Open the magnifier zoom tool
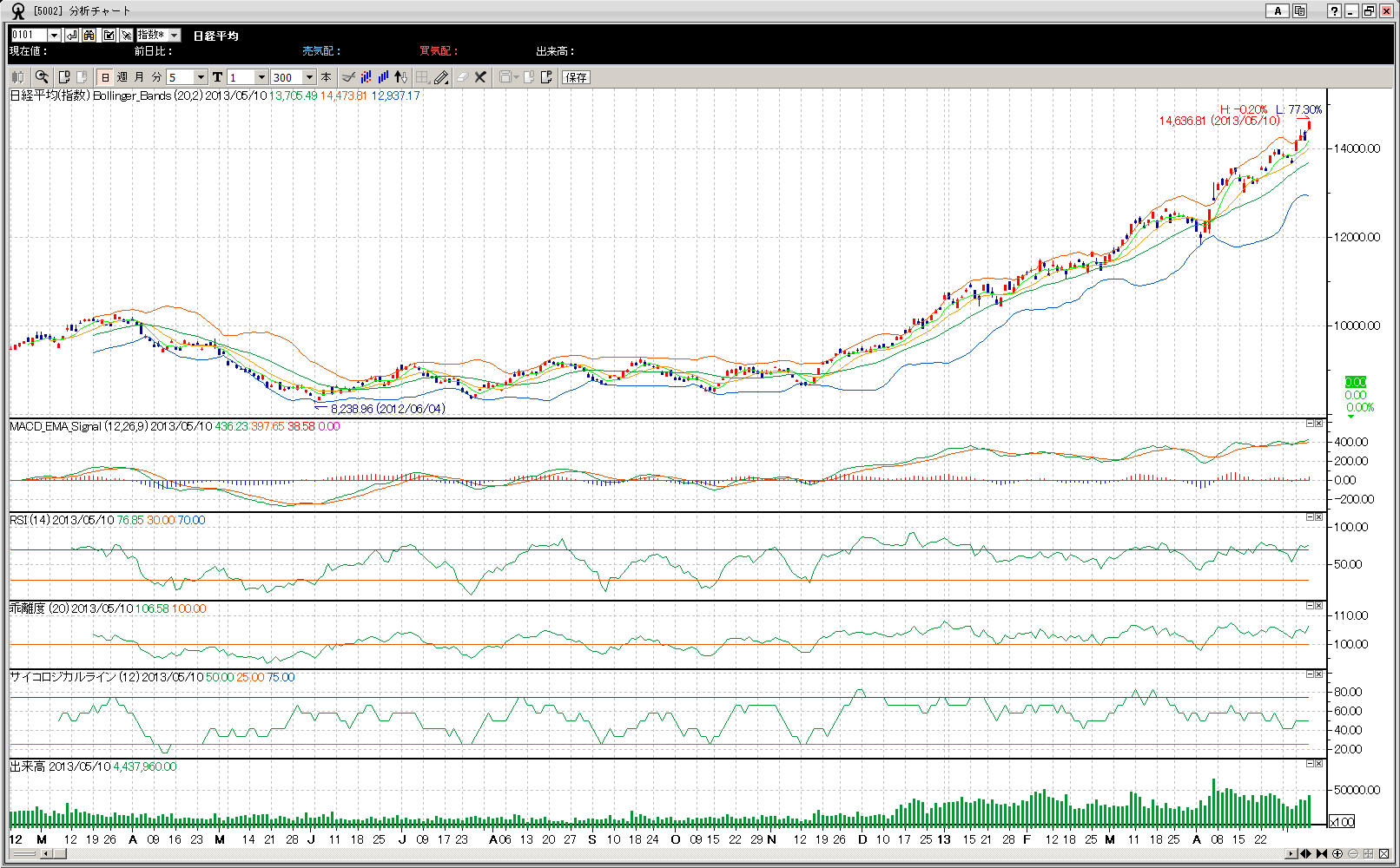Image resolution: width=1400 pixels, height=868 pixels. coord(41,77)
